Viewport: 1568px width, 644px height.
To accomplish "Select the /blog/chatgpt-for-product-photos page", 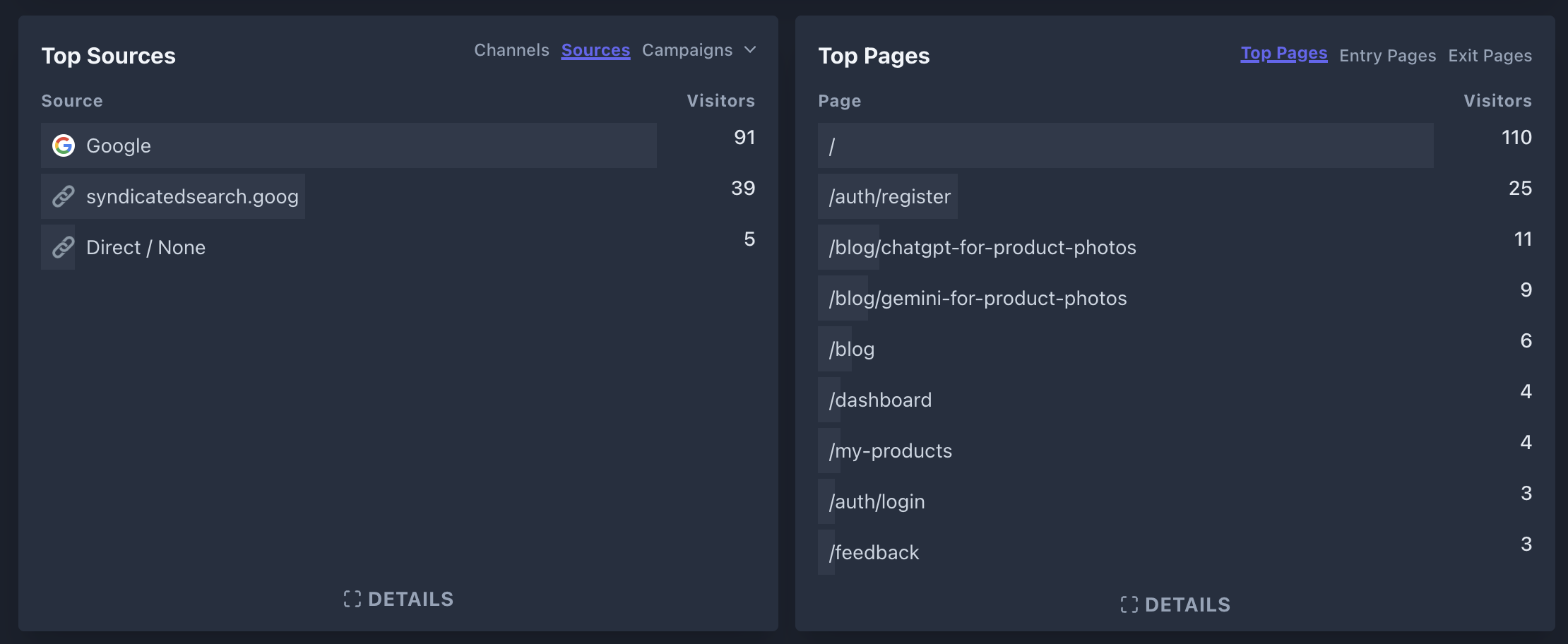I will 982,247.
